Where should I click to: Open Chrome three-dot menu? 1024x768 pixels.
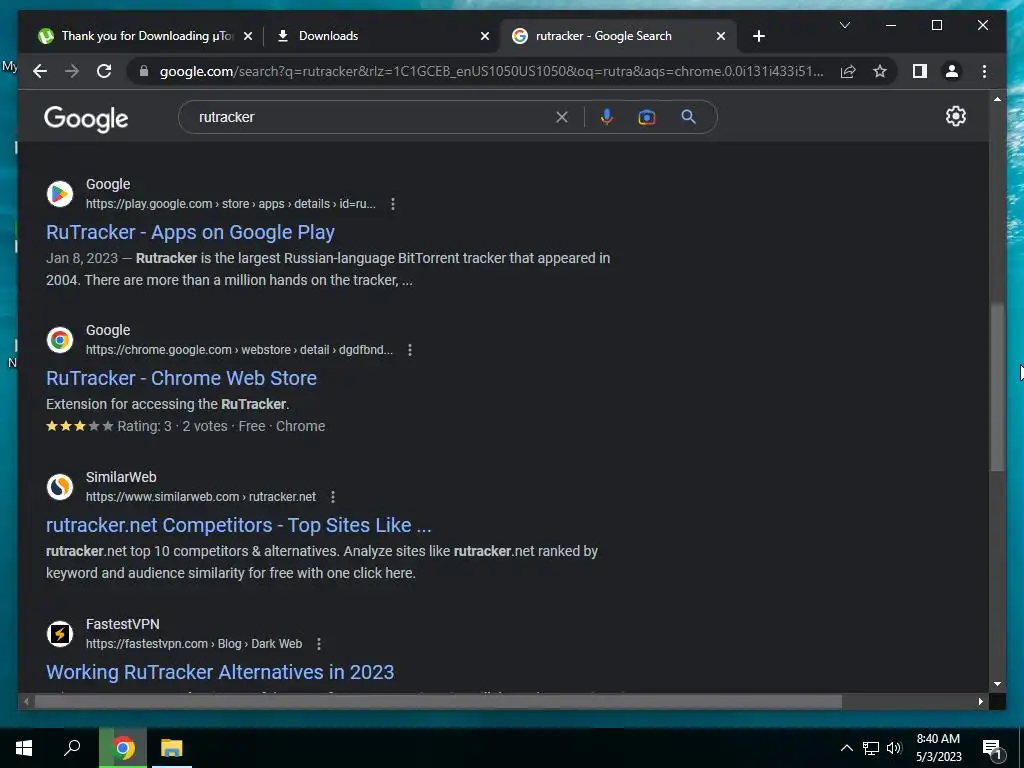tap(984, 71)
